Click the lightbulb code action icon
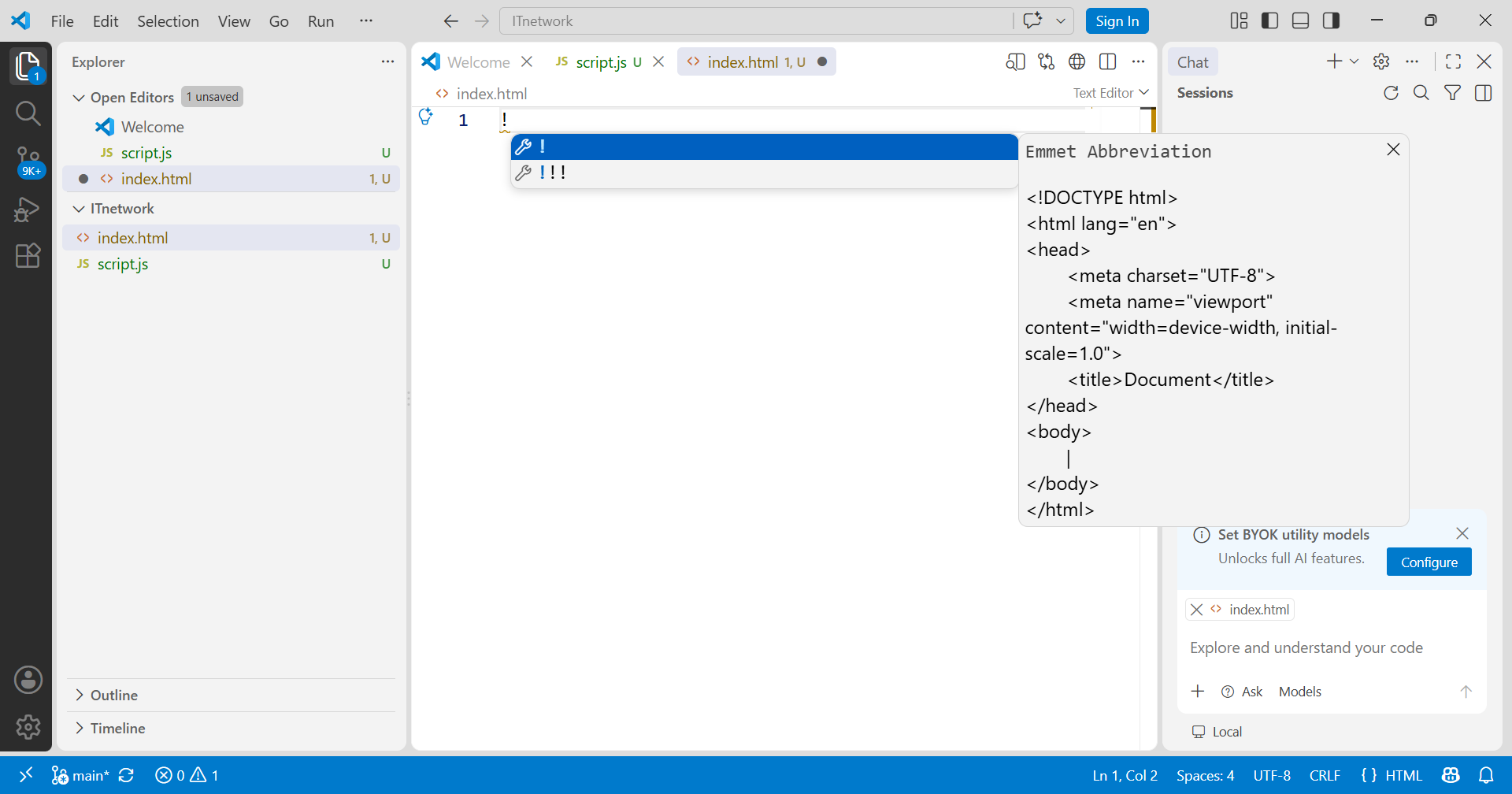The height and width of the screenshot is (794, 1512). (425, 117)
